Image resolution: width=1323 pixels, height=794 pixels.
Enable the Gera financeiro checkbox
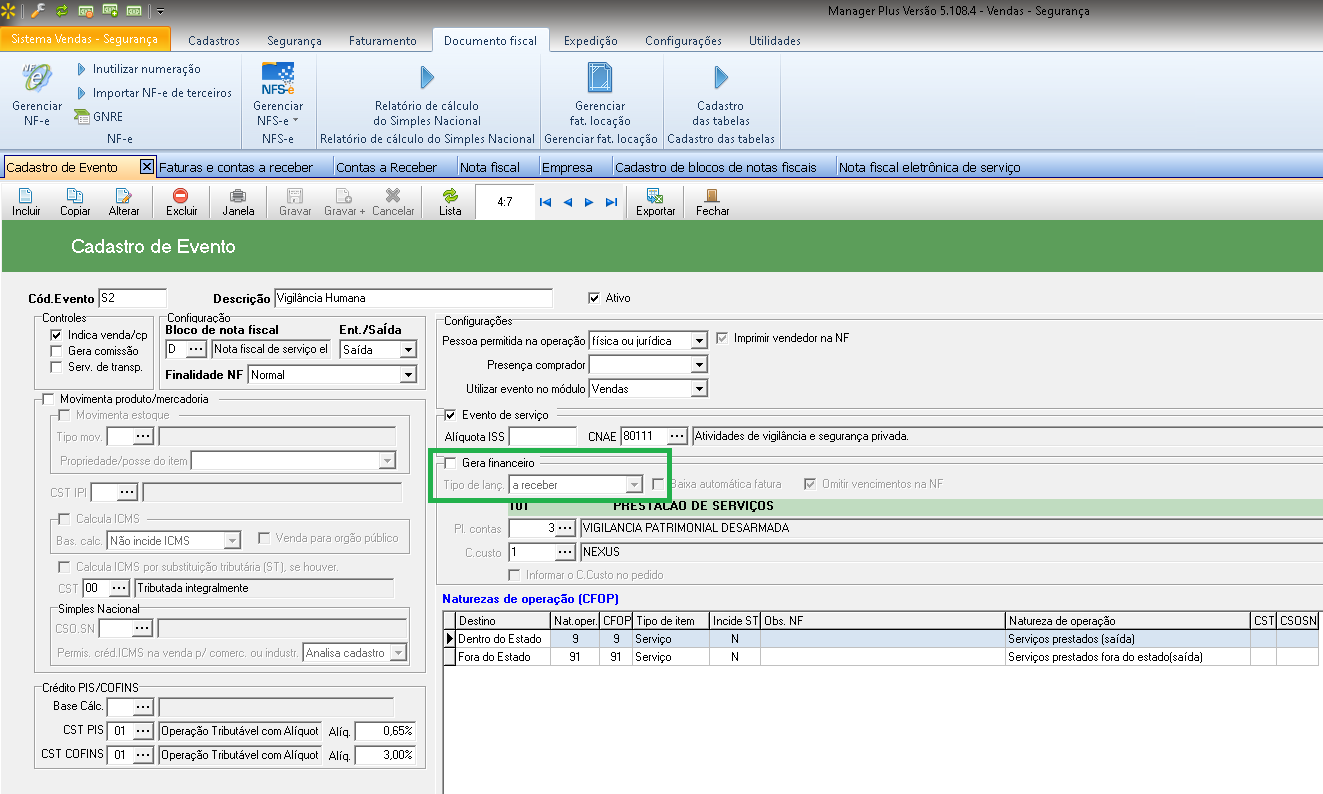click(451, 463)
